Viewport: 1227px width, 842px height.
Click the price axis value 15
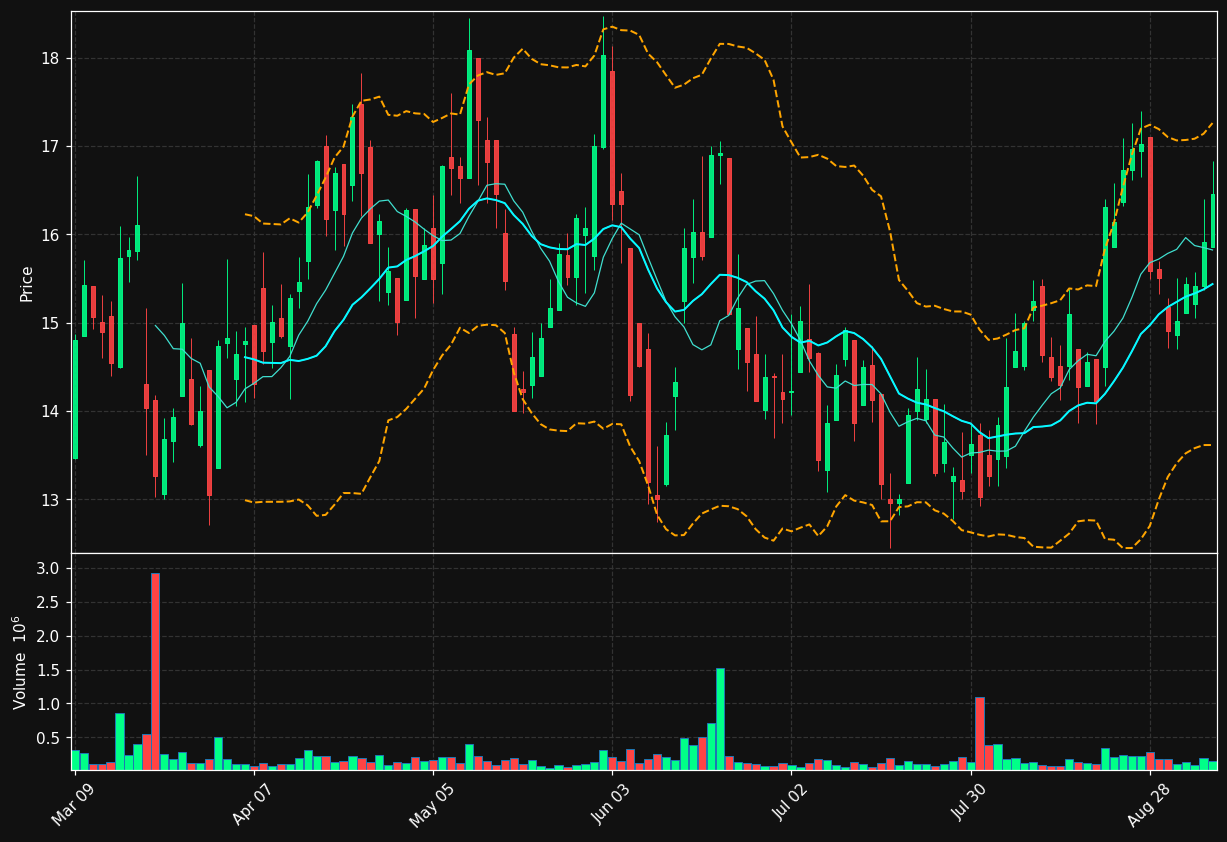tap(50, 323)
